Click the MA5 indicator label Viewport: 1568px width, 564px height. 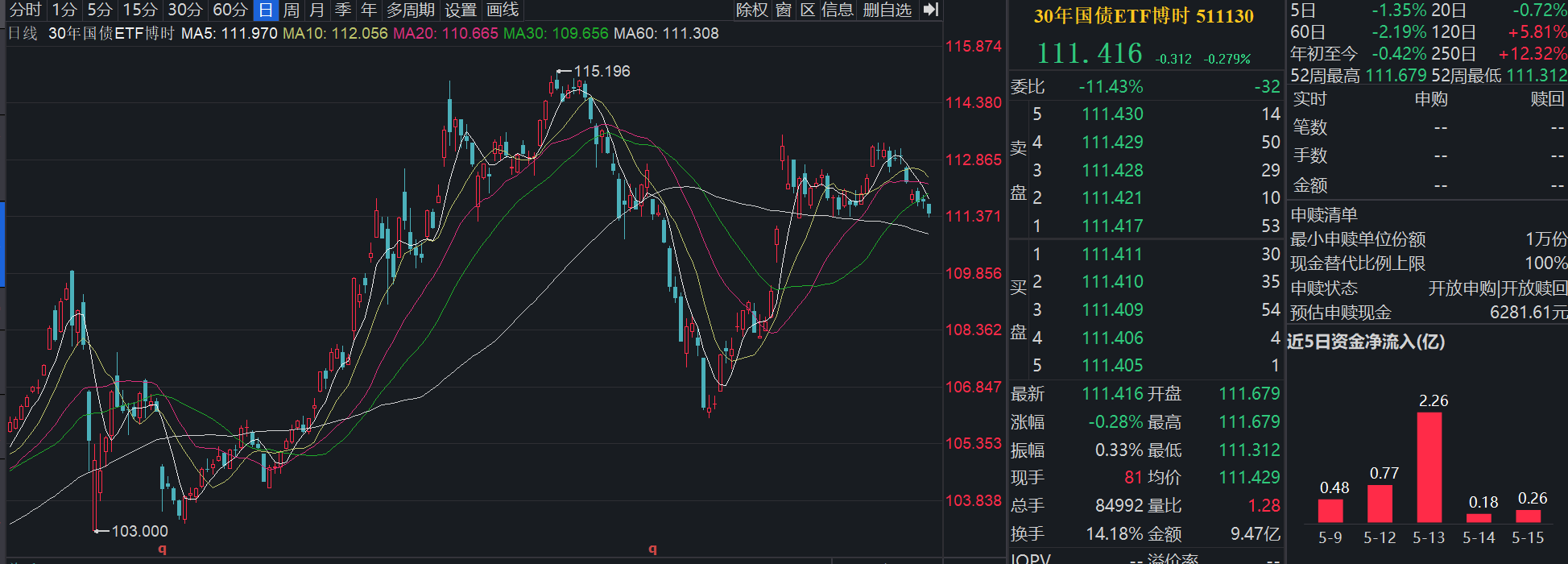click(230, 34)
